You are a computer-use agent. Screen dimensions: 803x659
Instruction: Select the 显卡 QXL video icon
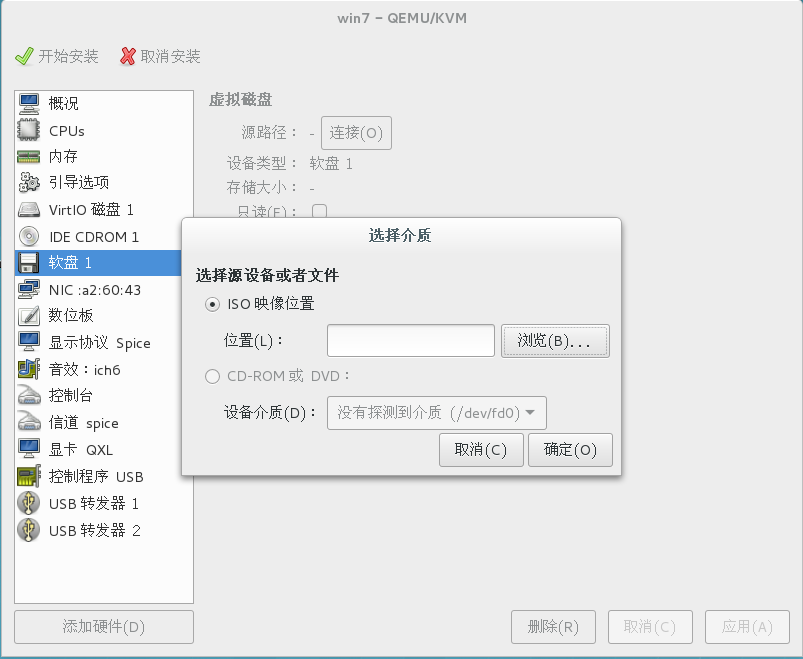pos(29,449)
